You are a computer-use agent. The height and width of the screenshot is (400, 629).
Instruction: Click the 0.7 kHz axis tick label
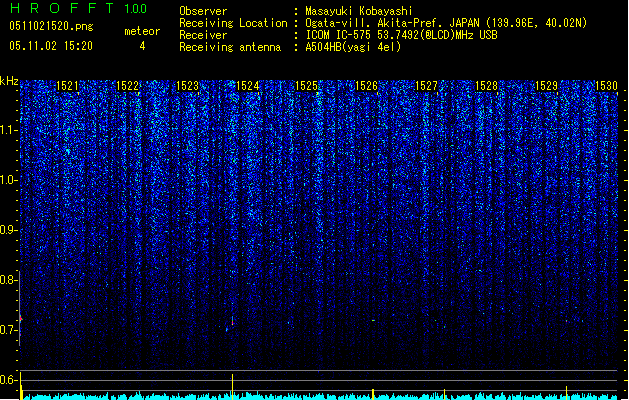pyautogui.click(x=8, y=330)
